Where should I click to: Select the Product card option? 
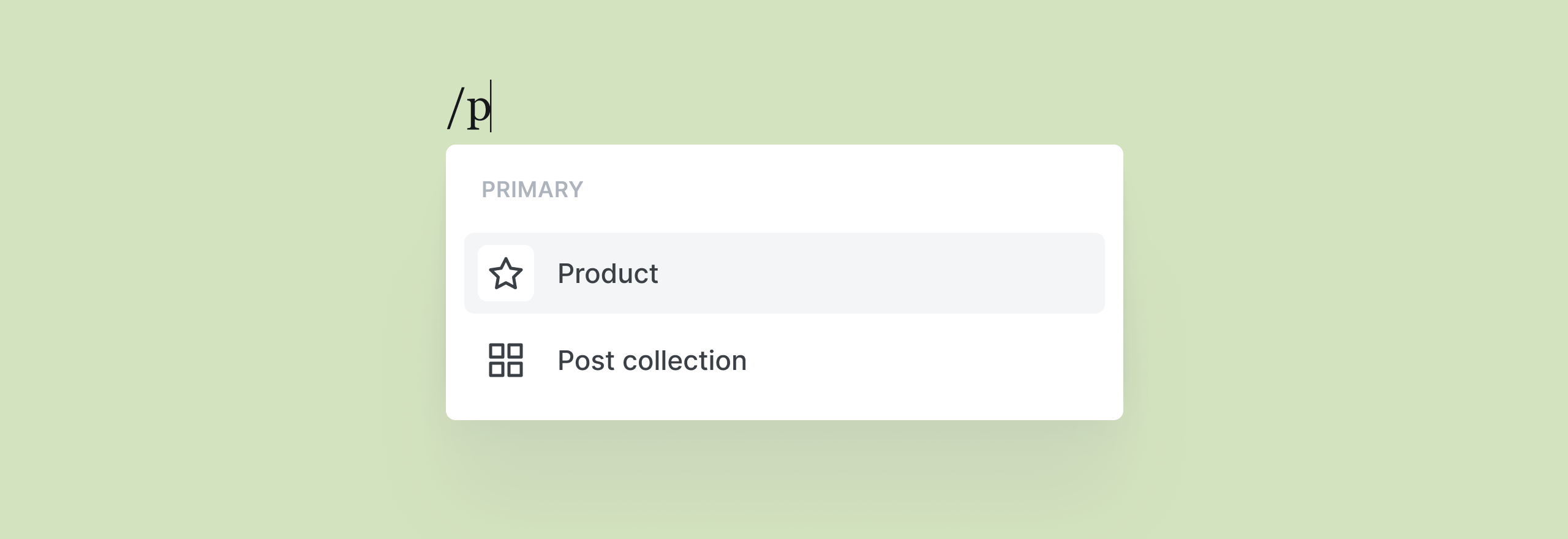[784, 273]
